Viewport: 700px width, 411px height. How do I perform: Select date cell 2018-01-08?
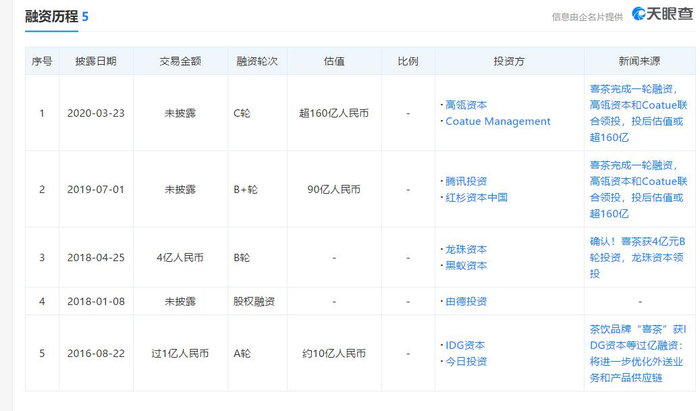tap(96, 302)
